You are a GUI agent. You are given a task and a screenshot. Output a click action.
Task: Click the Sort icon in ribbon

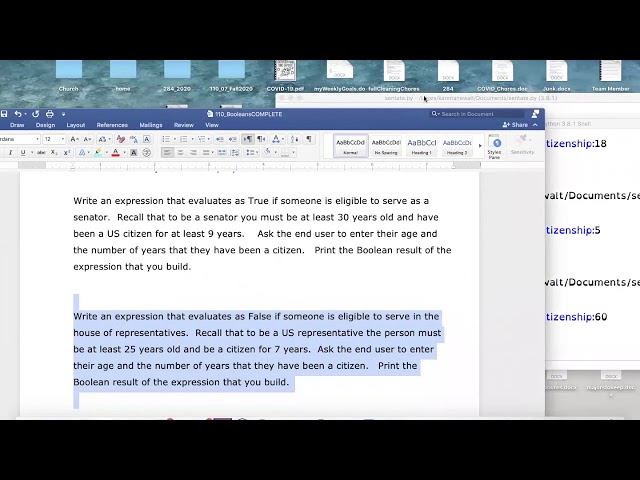click(x=294, y=139)
